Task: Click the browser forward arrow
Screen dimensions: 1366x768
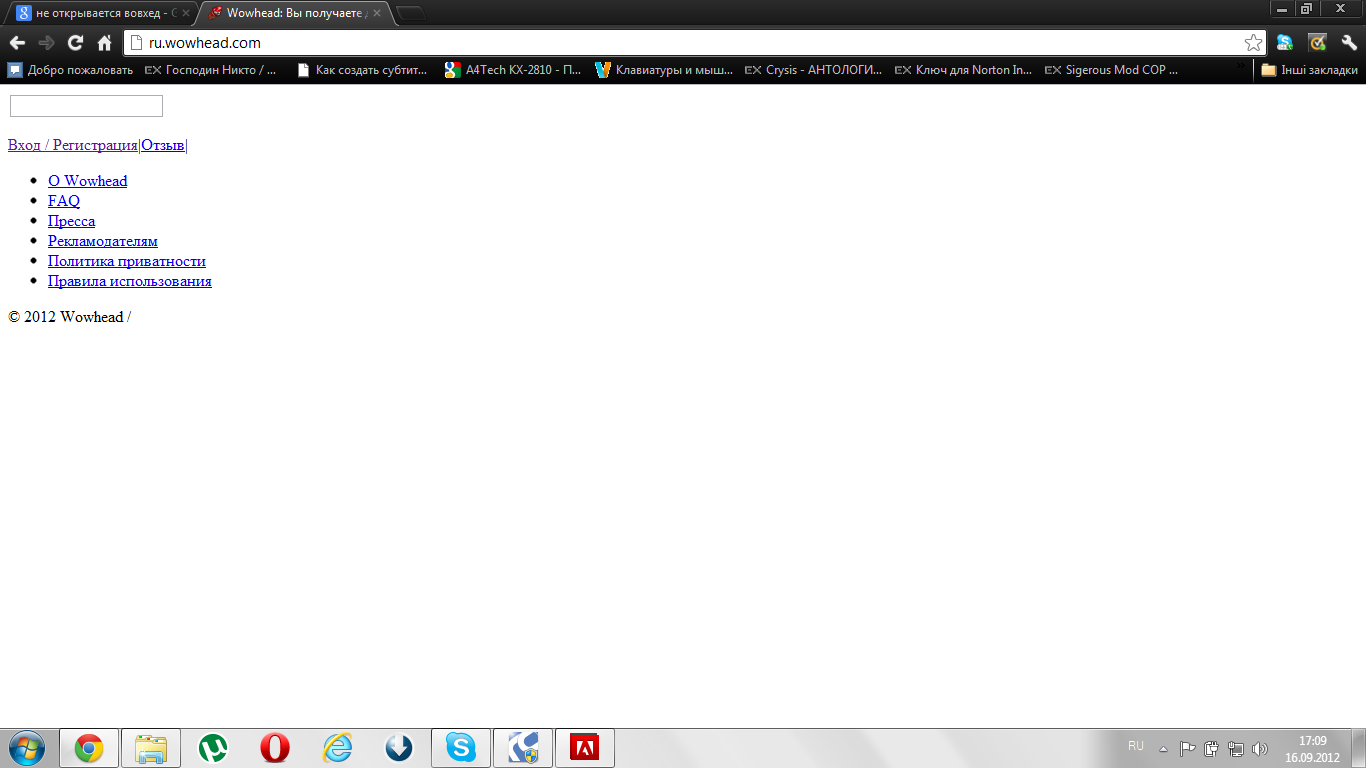Action: point(46,42)
